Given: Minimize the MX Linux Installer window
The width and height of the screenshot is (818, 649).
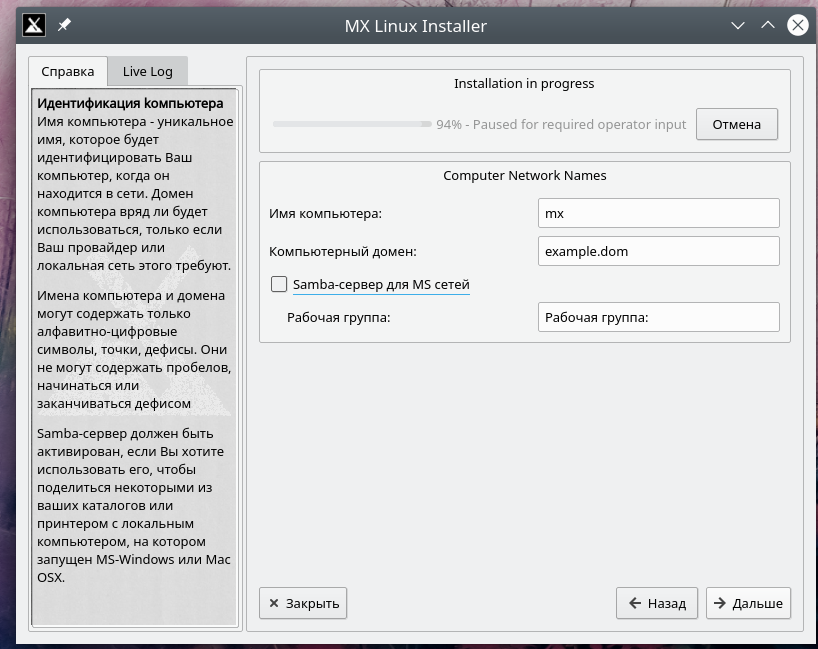Looking at the screenshot, I should tap(737, 26).
